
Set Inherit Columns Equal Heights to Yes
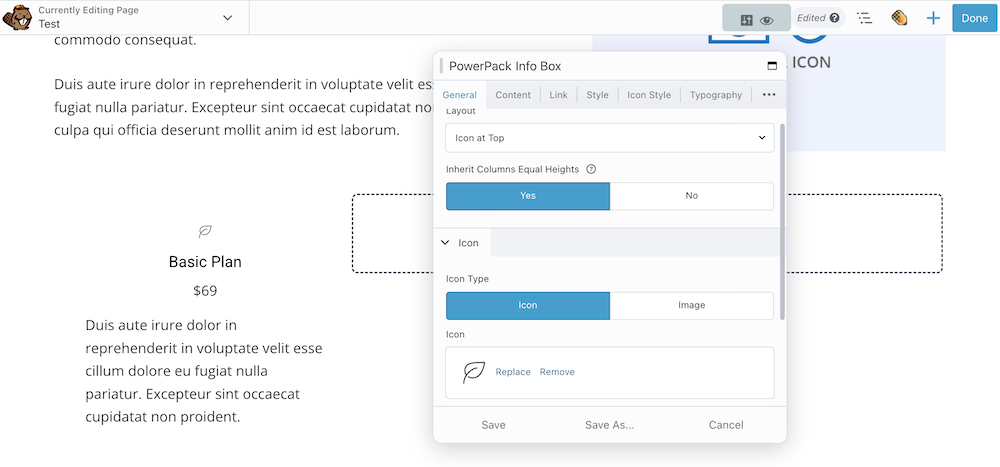527,196
